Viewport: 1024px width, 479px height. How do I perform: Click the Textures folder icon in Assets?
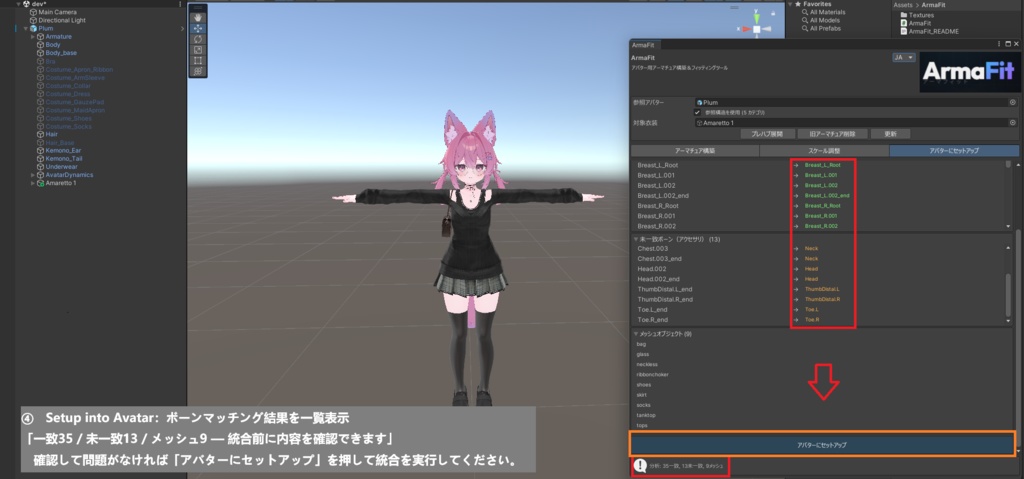point(904,15)
